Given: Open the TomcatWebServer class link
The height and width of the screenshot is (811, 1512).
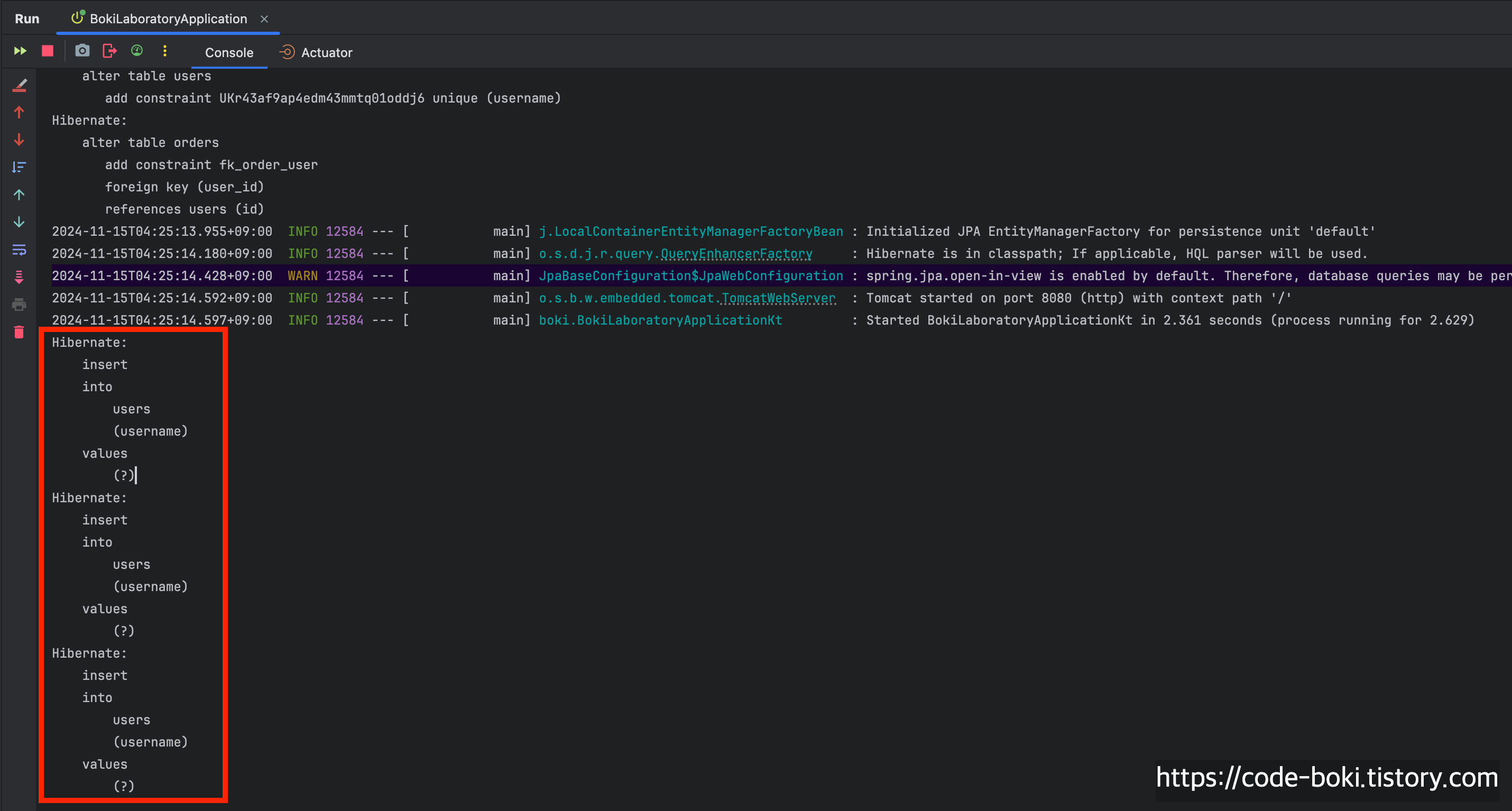Looking at the screenshot, I should tap(778, 298).
